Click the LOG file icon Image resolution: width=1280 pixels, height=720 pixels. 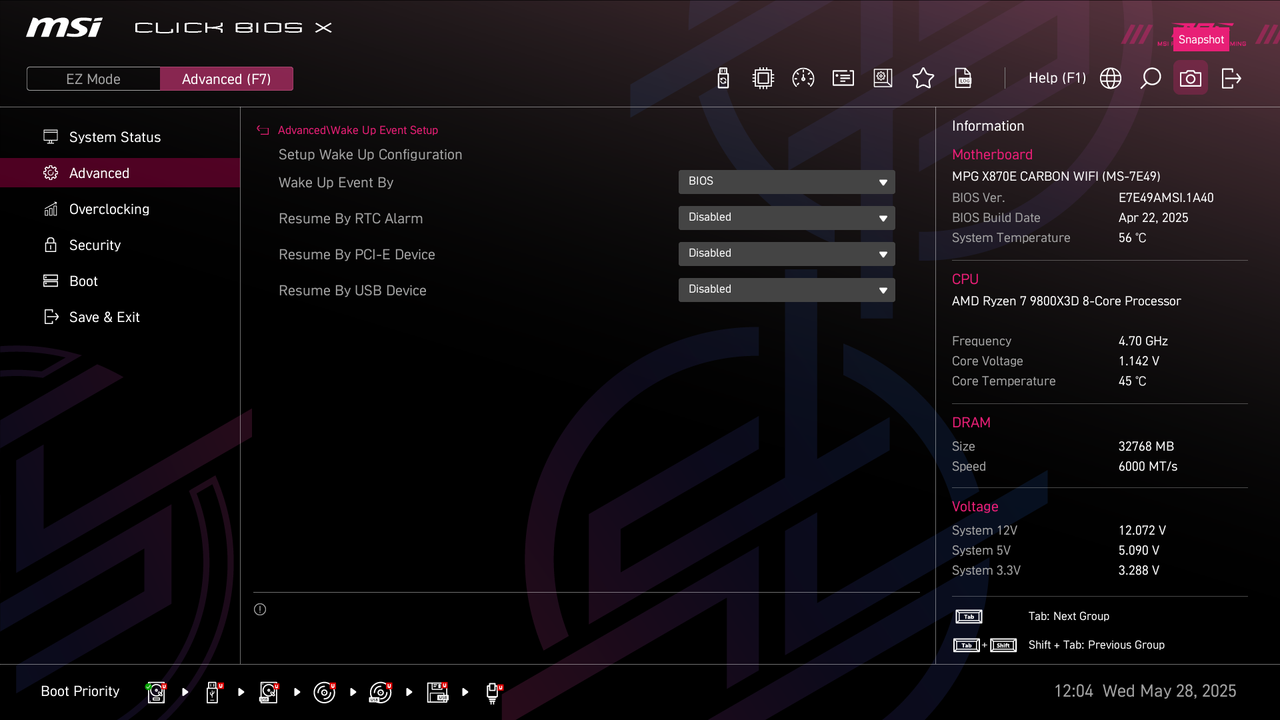(963, 78)
